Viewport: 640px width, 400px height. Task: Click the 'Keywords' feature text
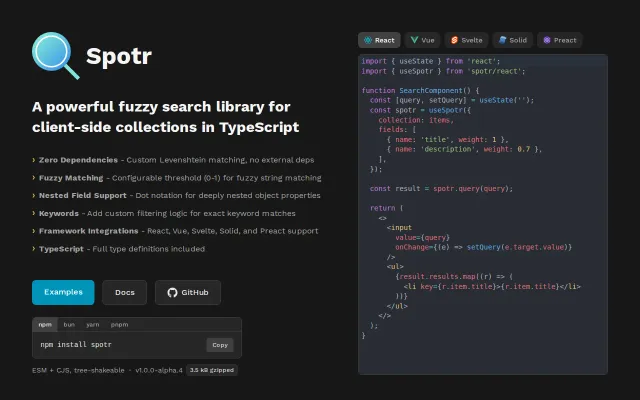(59, 213)
